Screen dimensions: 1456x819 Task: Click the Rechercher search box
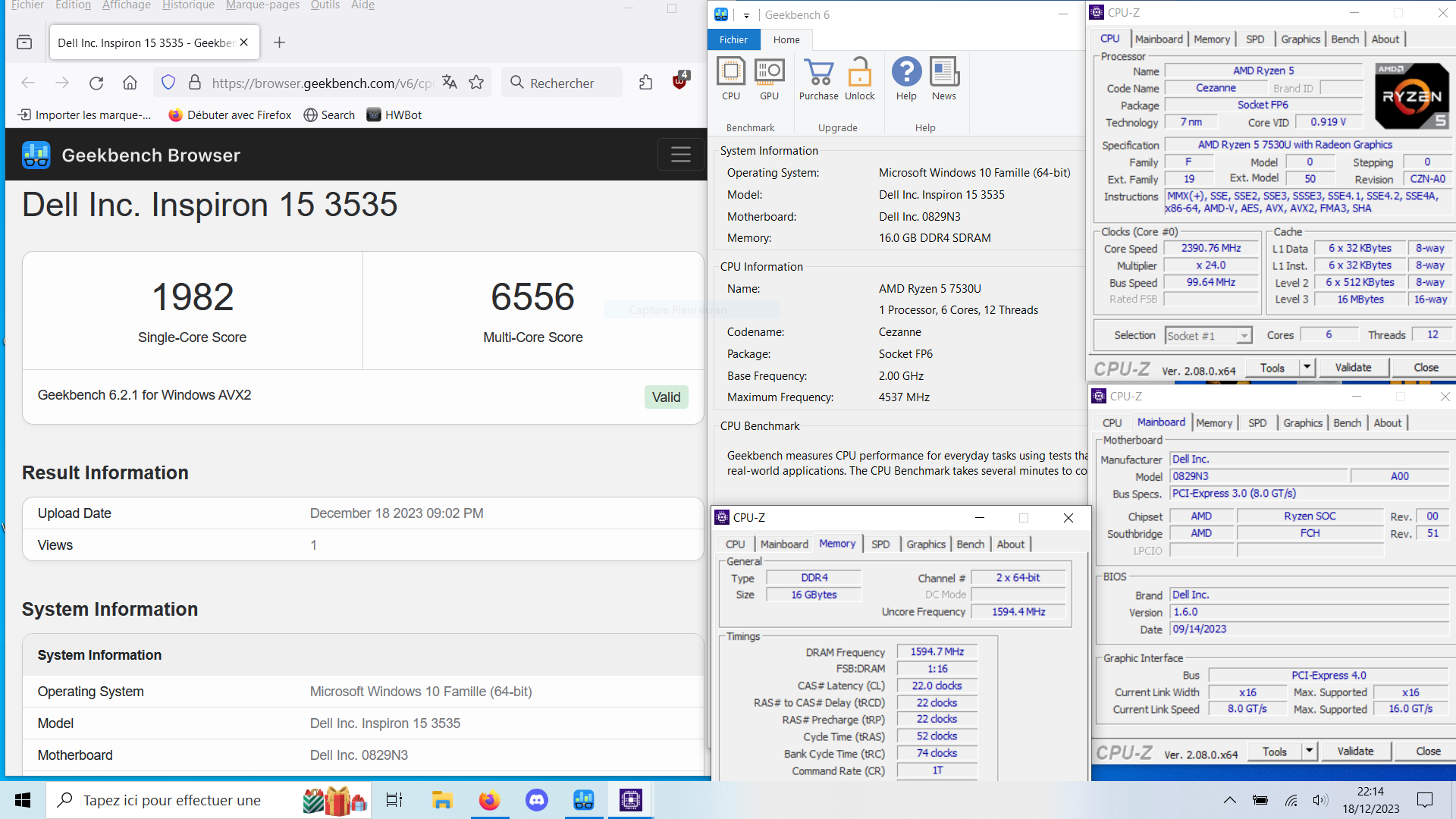(561, 83)
